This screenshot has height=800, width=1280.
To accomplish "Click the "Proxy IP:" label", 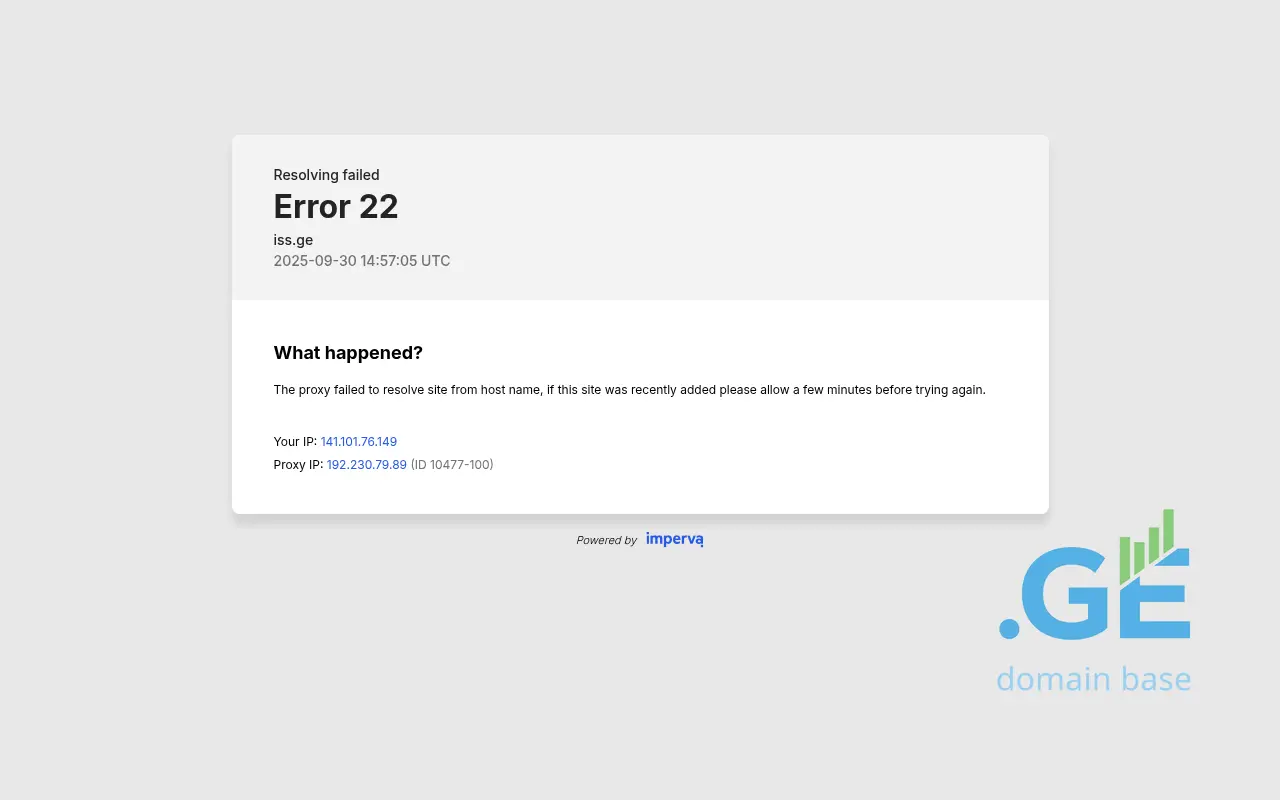I will click(x=298, y=464).
